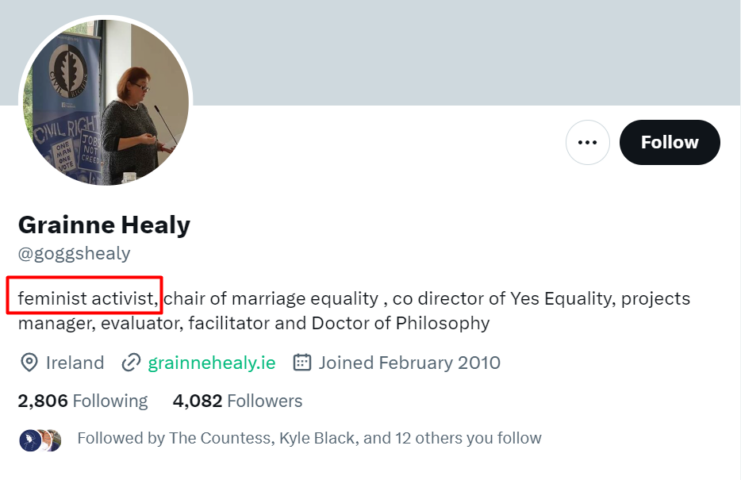This screenshot has height=480, width=741.
Task: Click the Grainne Healy display name
Action: [104, 225]
